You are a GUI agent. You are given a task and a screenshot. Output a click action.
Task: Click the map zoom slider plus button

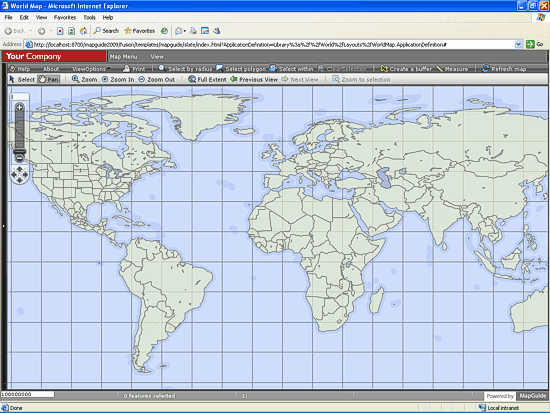(x=20, y=107)
